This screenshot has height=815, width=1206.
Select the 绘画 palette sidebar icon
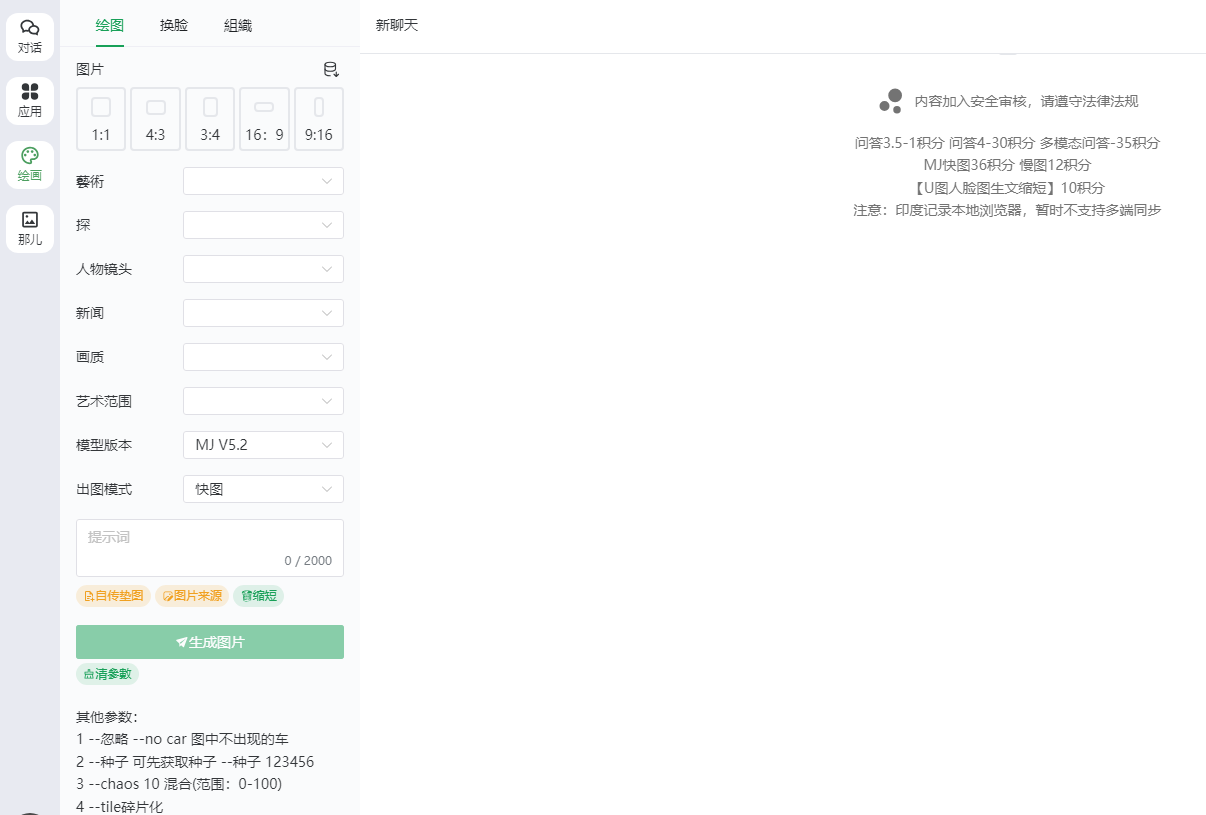tap(30, 164)
